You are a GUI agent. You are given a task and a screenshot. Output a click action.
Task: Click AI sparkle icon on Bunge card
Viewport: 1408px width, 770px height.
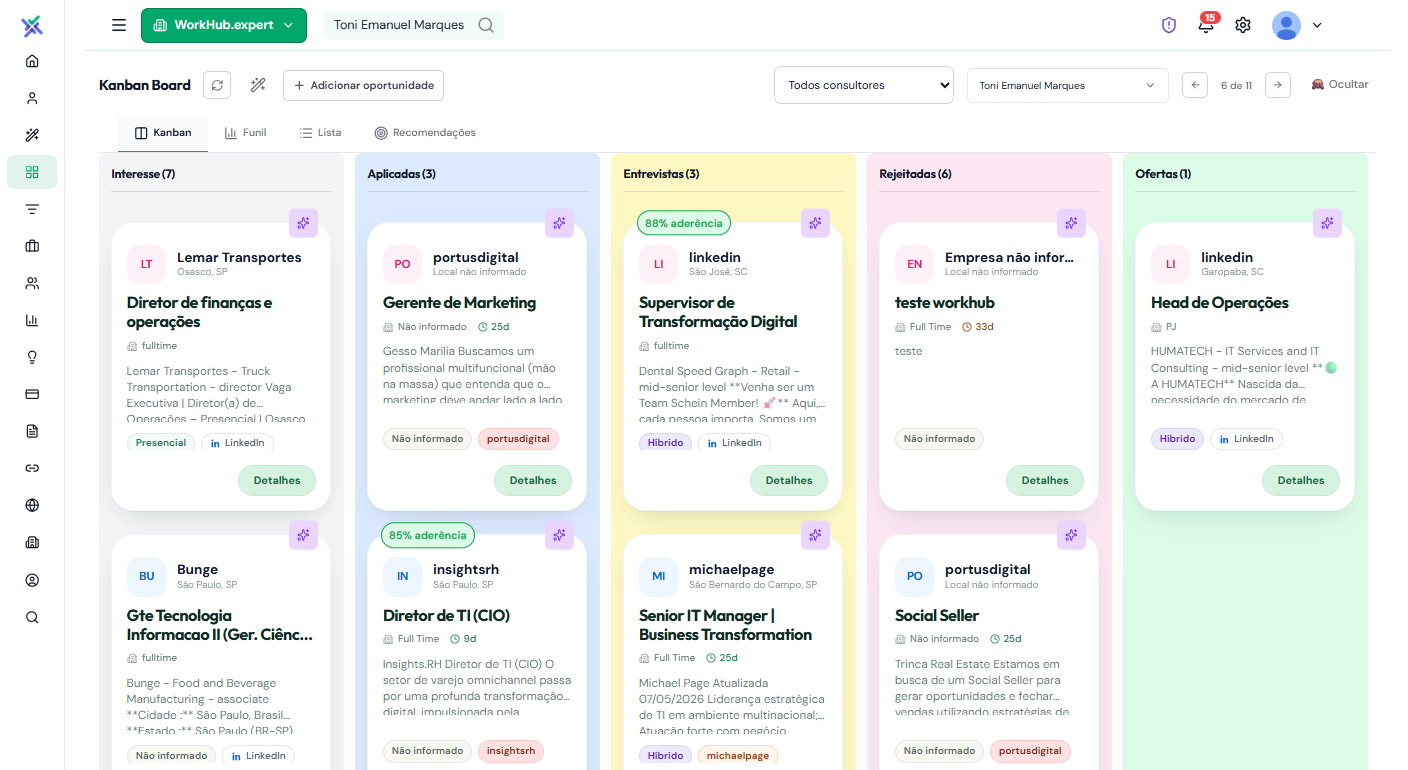pyautogui.click(x=303, y=535)
